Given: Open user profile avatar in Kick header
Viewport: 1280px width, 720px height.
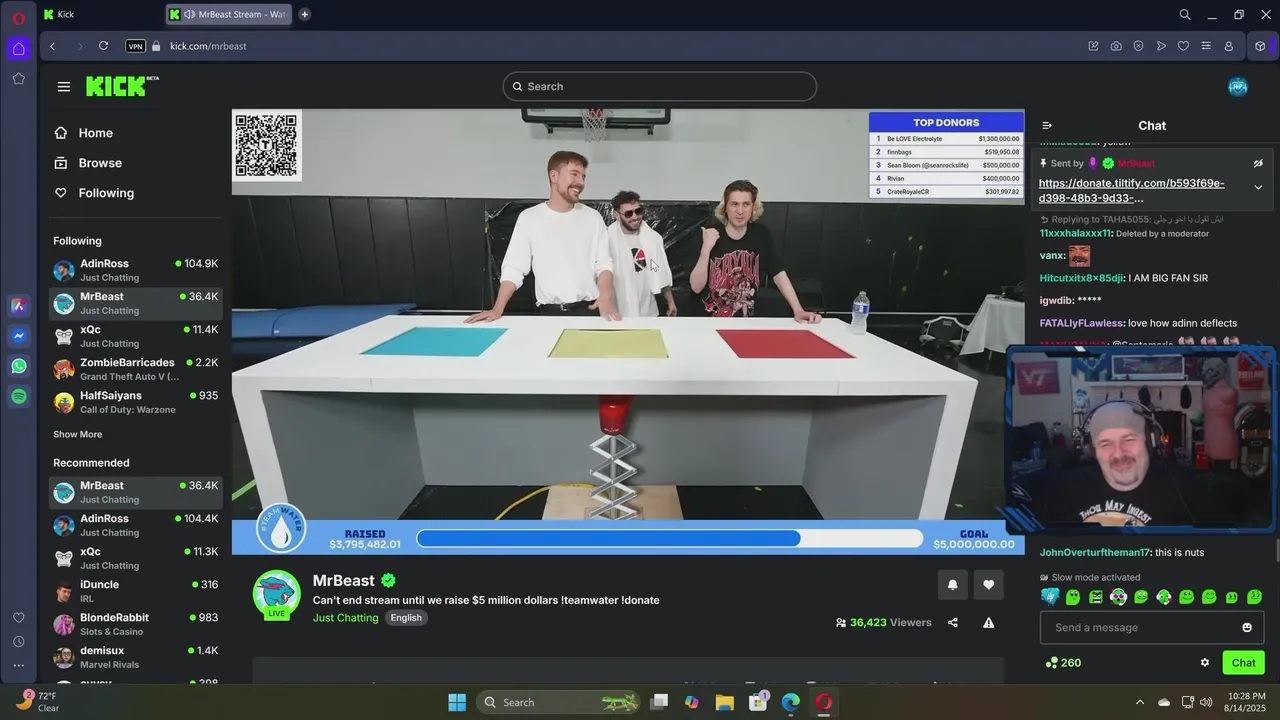Looking at the screenshot, I should click(1238, 86).
